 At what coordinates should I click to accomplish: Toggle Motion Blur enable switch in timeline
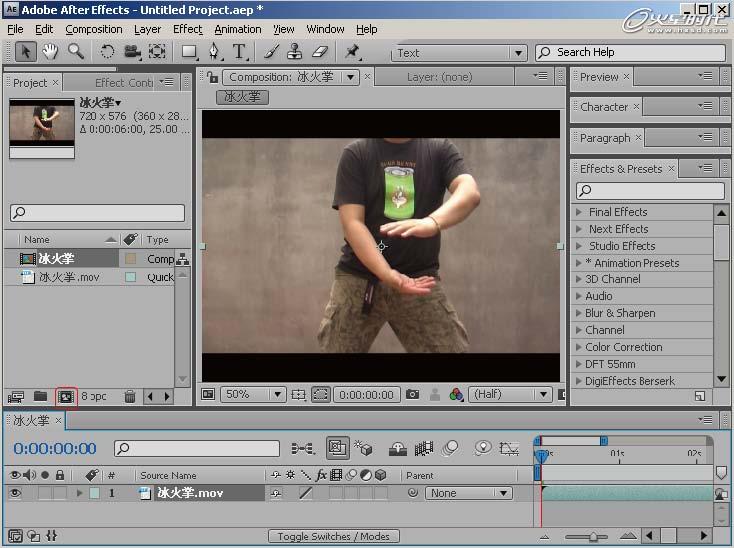coord(450,449)
